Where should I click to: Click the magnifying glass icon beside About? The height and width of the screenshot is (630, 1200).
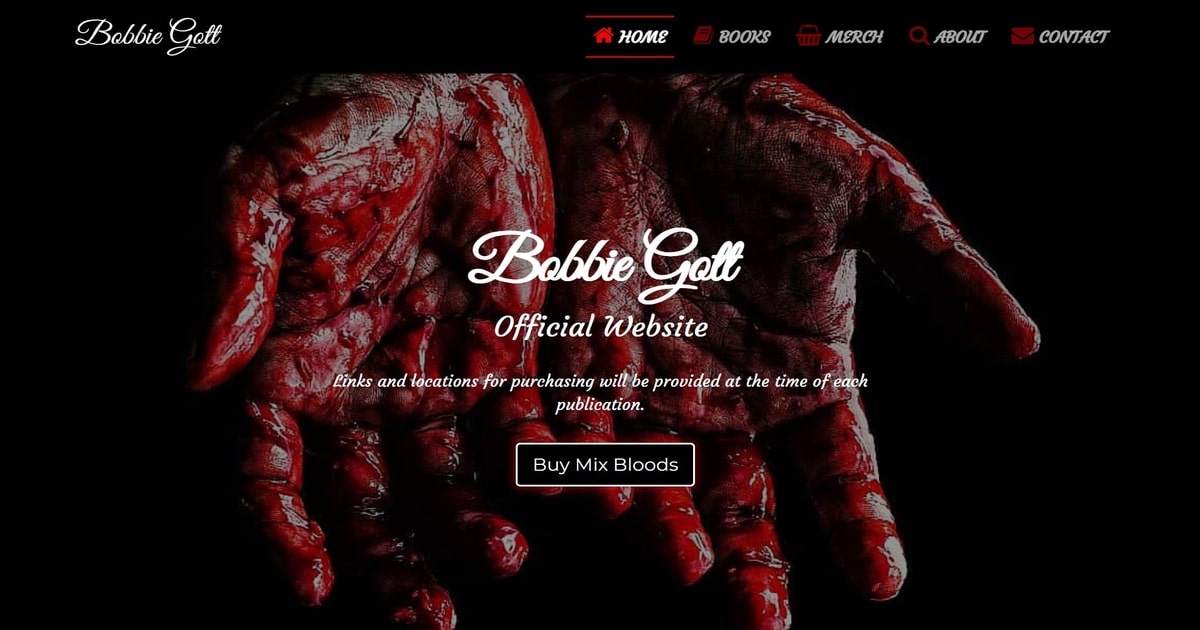pyautogui.click(x=919, y=36)
